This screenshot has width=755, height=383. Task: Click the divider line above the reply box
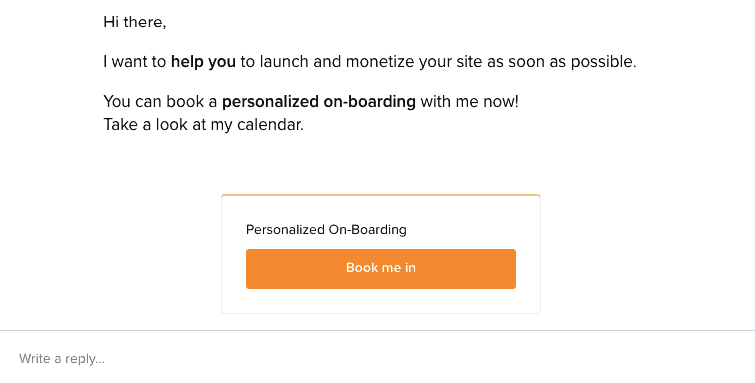tap(378, 330)
